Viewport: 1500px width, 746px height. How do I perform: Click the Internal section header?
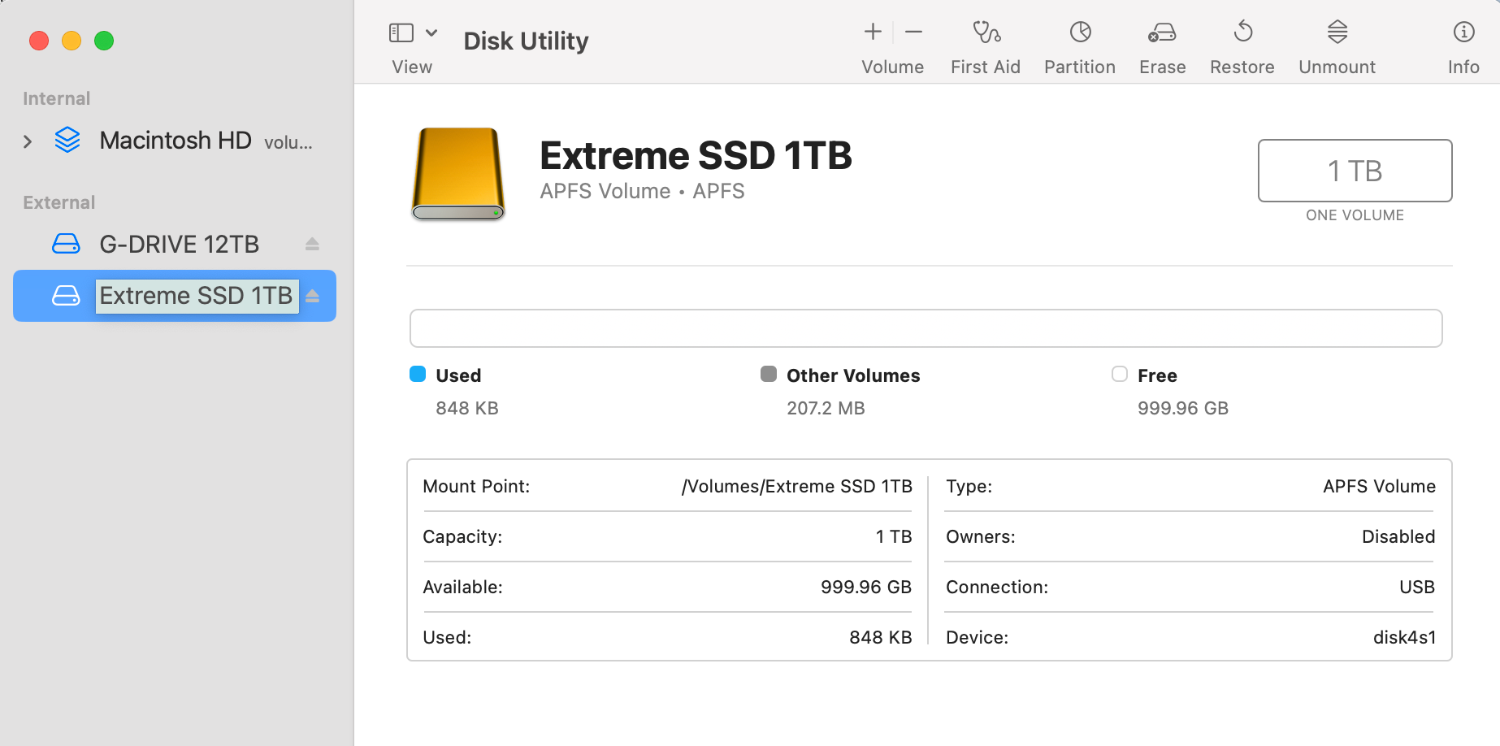(57, 99)
